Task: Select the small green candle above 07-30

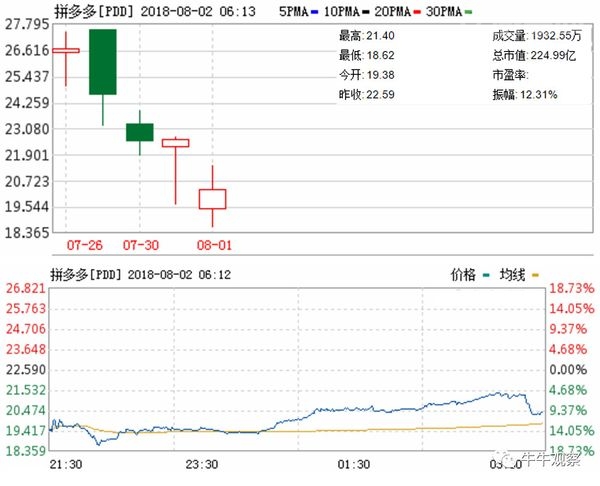Action: click(x=139, y=132)
